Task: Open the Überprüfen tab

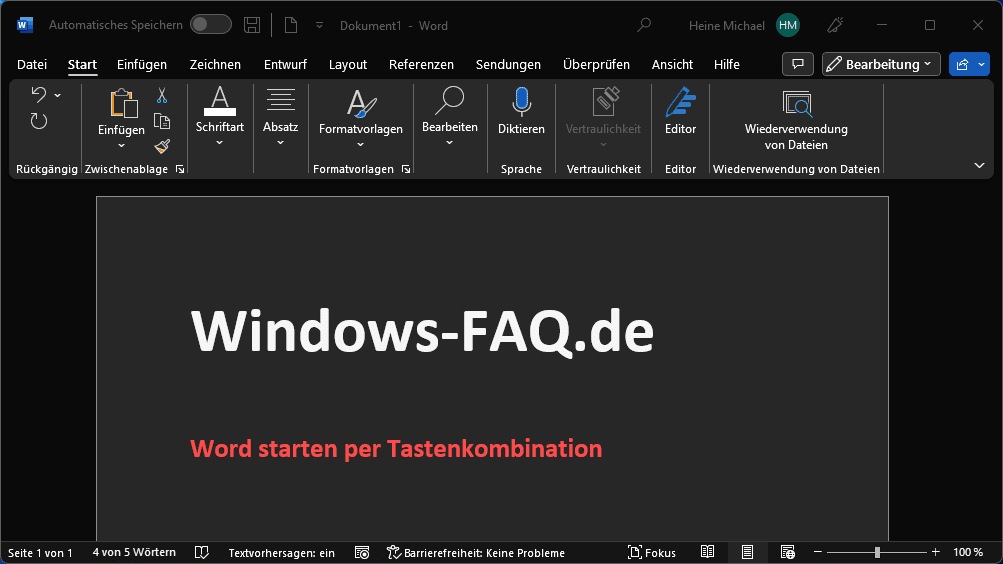Action: click(596, 65)
